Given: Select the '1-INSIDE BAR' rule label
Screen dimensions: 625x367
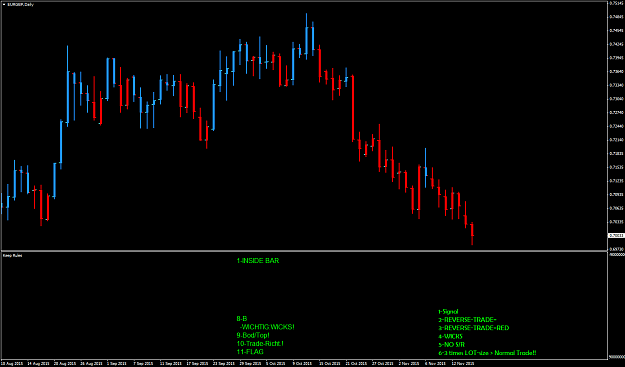Looking at the screenshot, I should point(258,261).
